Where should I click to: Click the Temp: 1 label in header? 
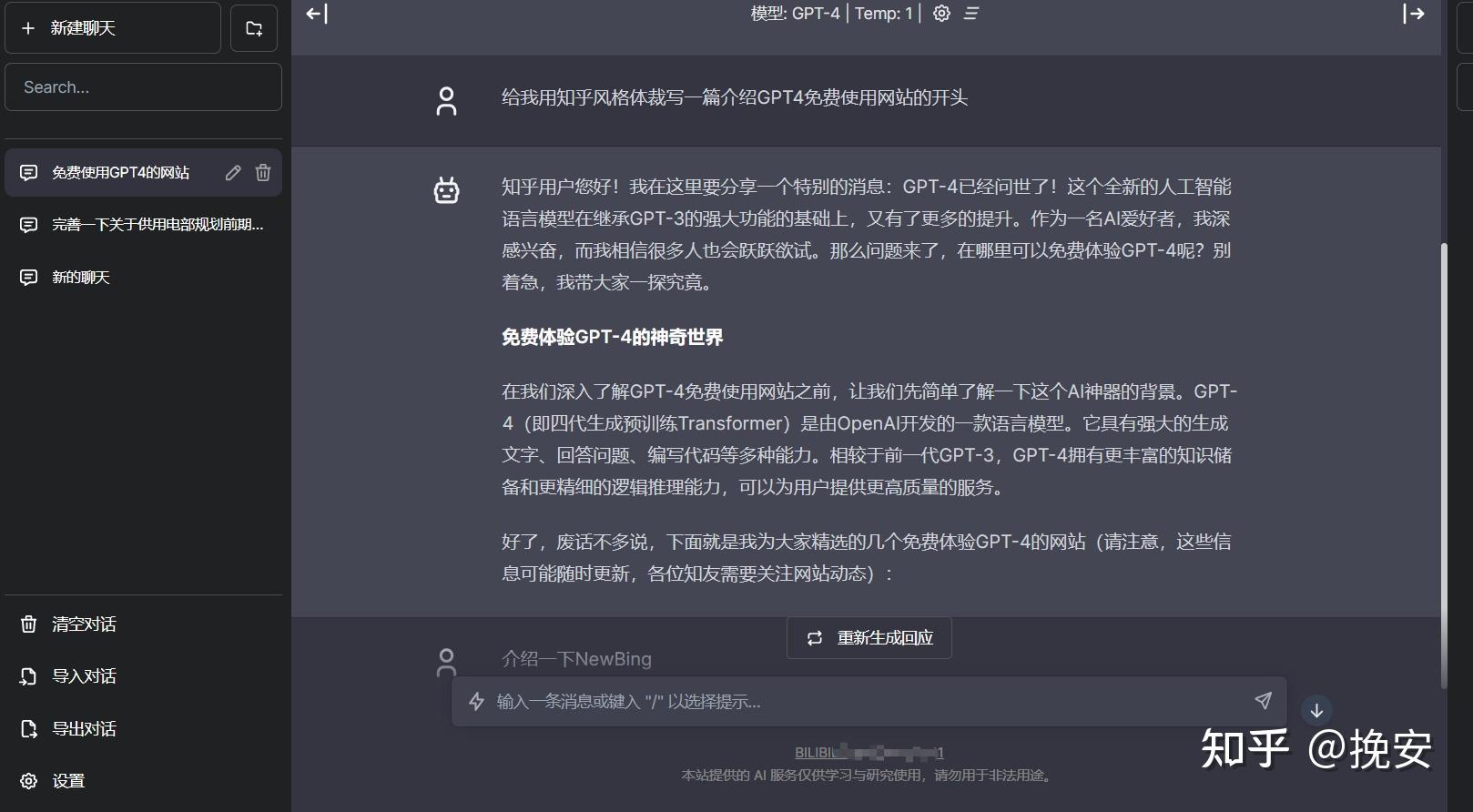click(883, 14)
